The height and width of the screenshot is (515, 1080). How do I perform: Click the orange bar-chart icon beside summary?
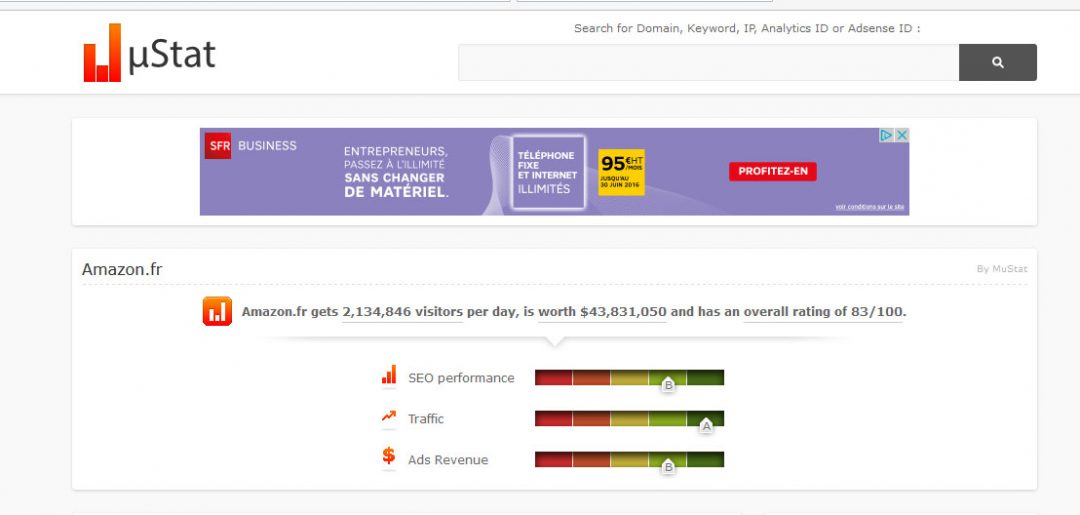pos(217,311)
